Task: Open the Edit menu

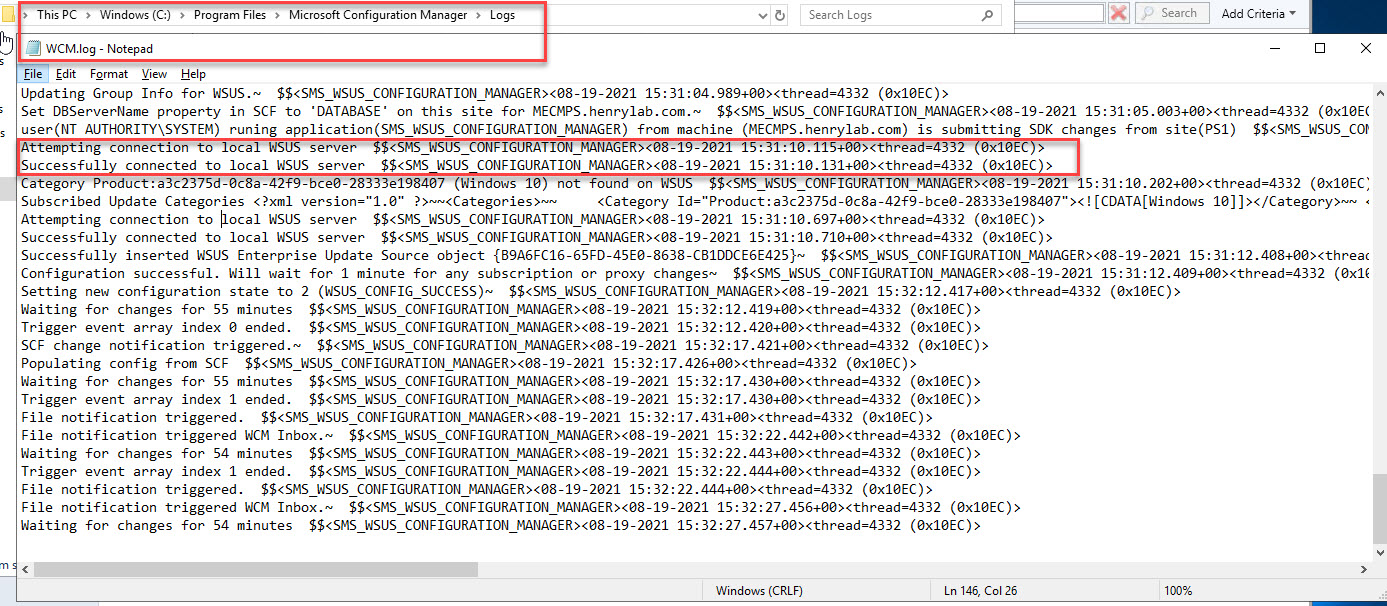Action: pos(66,74)
